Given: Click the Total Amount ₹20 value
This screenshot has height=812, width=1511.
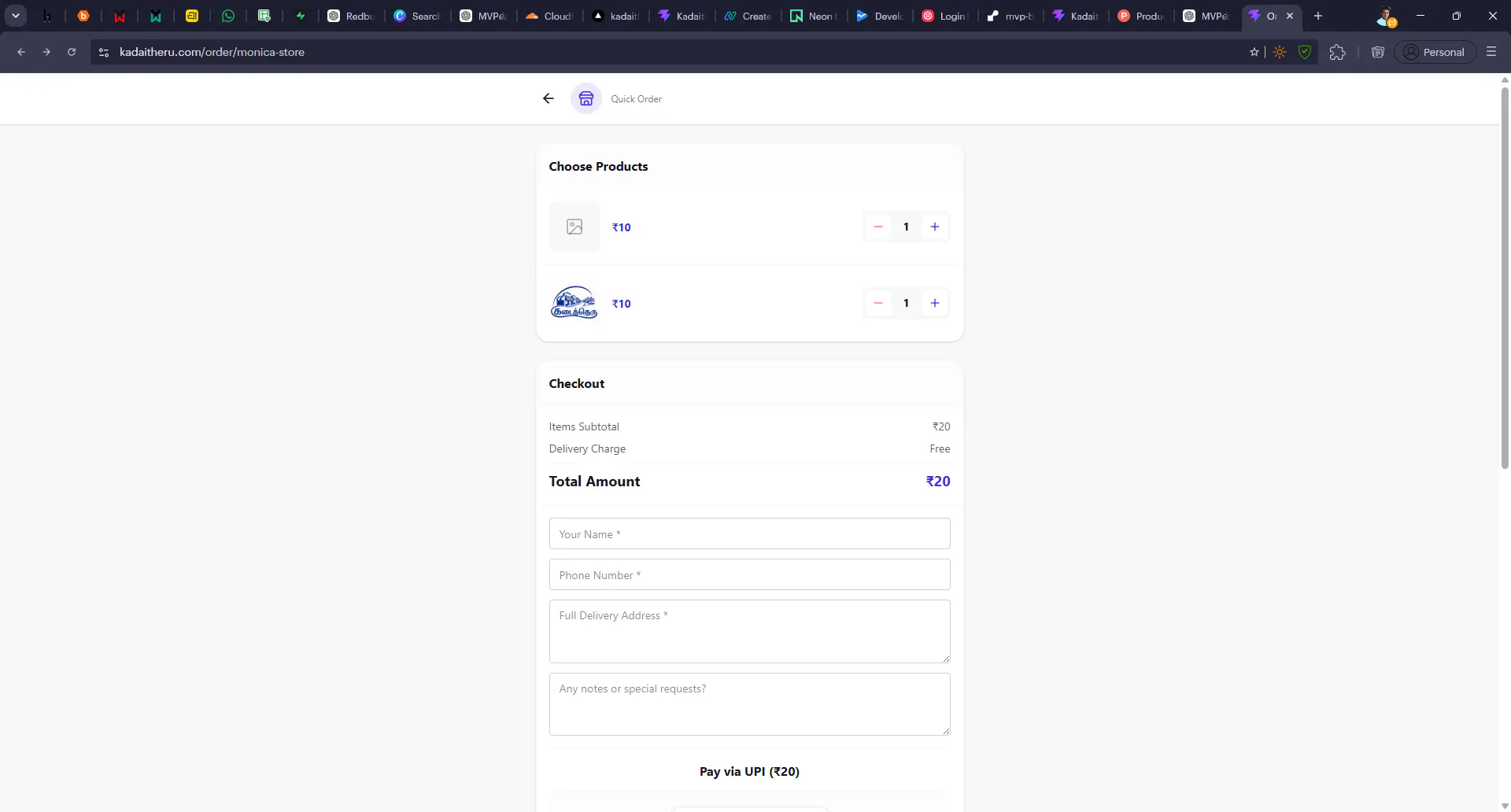Looking at the screenshot, I should 938,482.
